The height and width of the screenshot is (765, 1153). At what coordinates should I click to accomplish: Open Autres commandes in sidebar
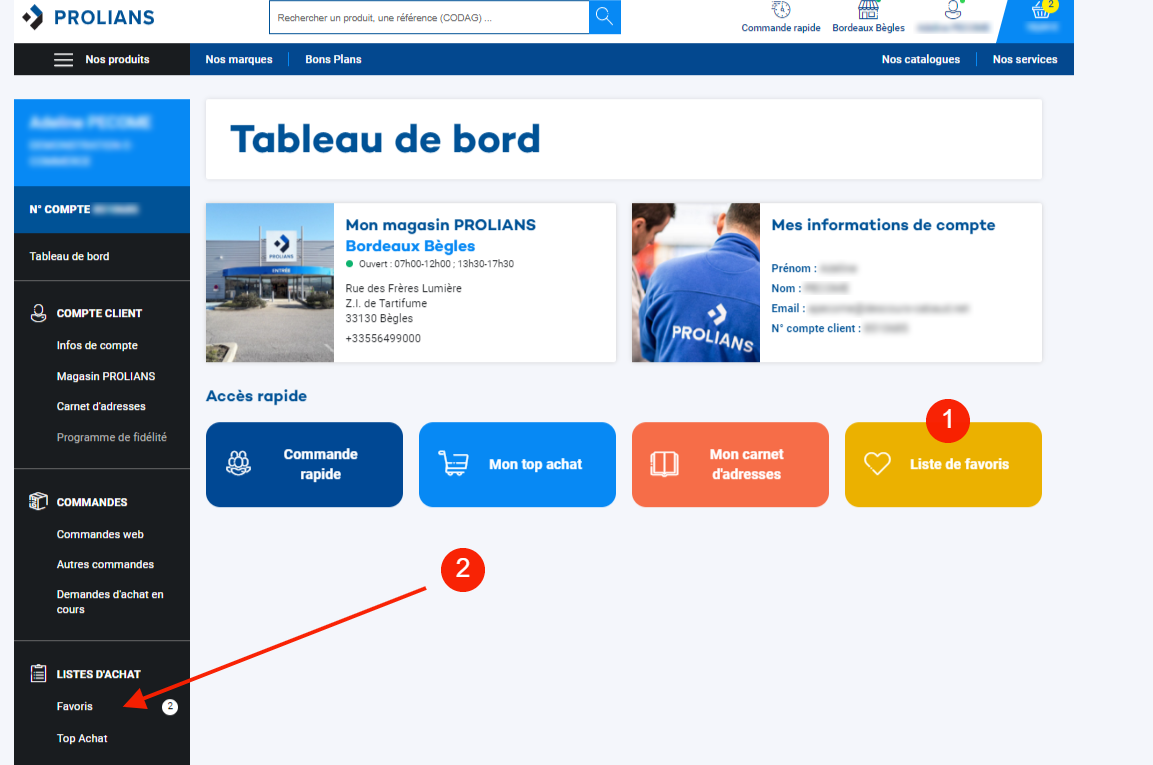[105, 564]
